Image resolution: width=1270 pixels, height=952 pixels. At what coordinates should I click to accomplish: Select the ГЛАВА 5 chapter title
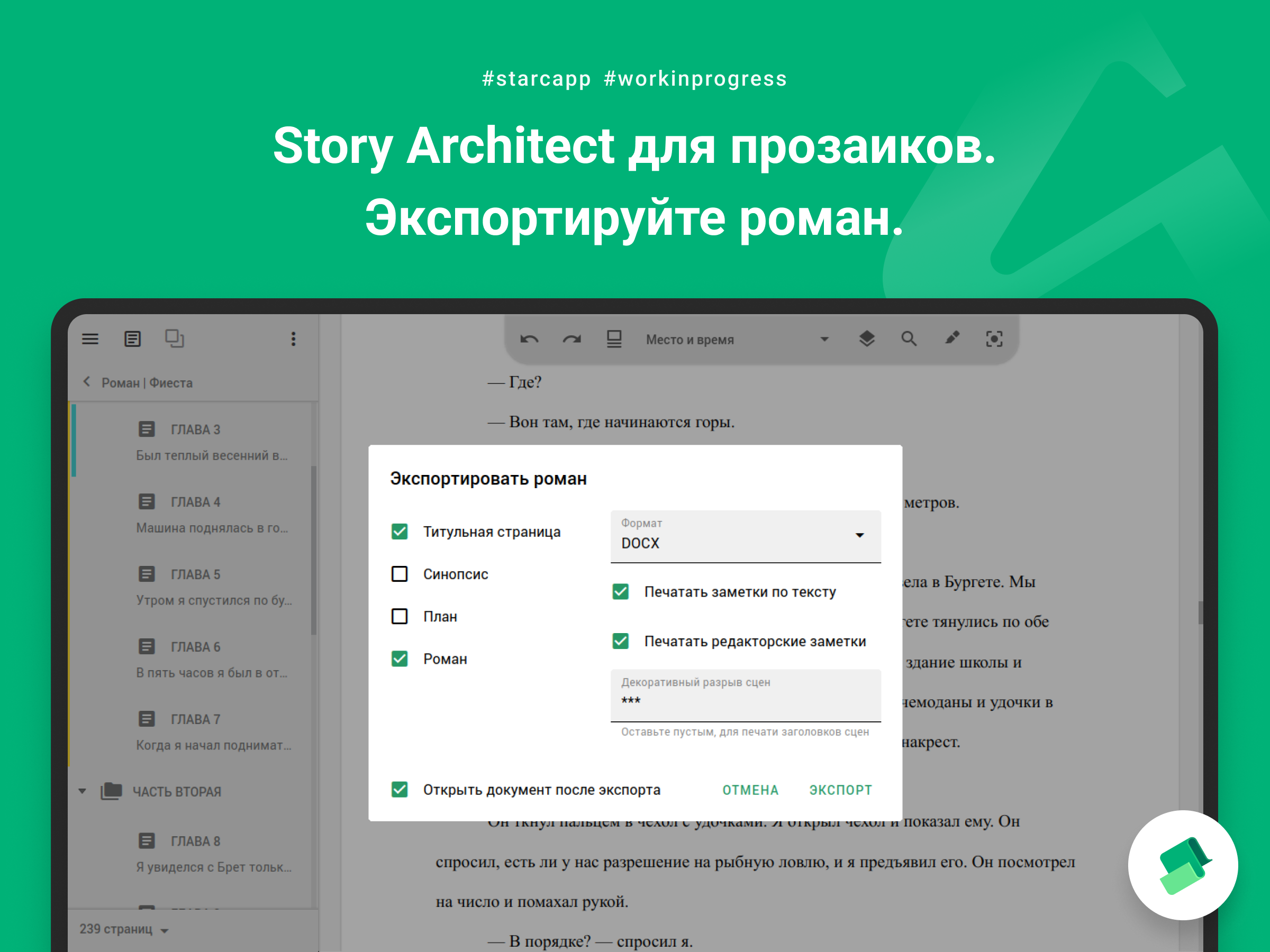(x=196, y=574)
